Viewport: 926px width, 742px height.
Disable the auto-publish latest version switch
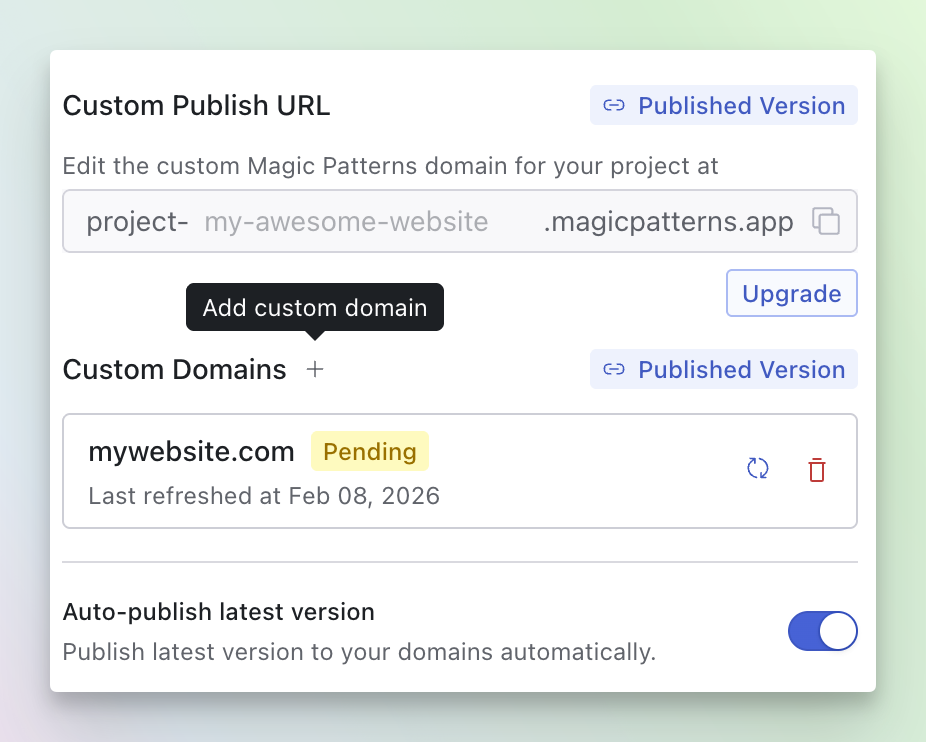tap(822, 631)
